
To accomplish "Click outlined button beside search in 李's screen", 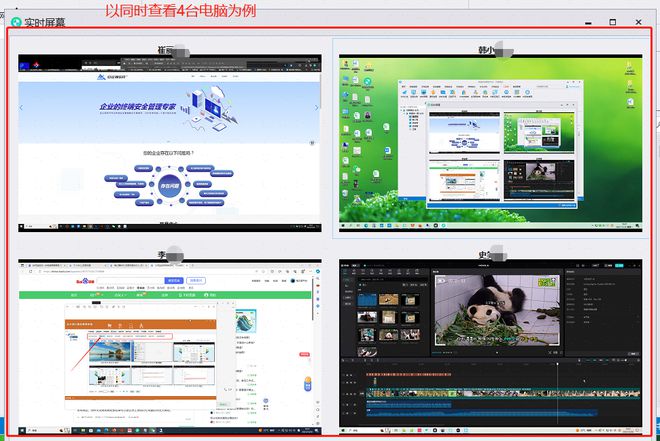I will point(196,281).
